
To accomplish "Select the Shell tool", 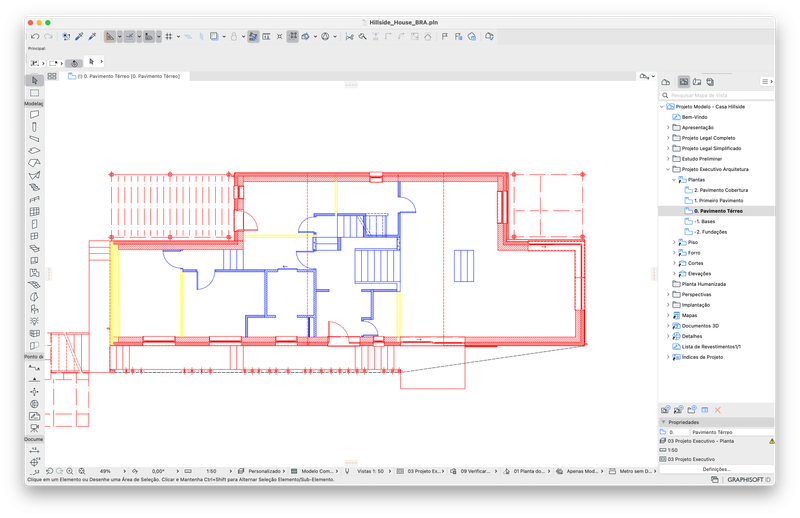I will pos(34,175).
